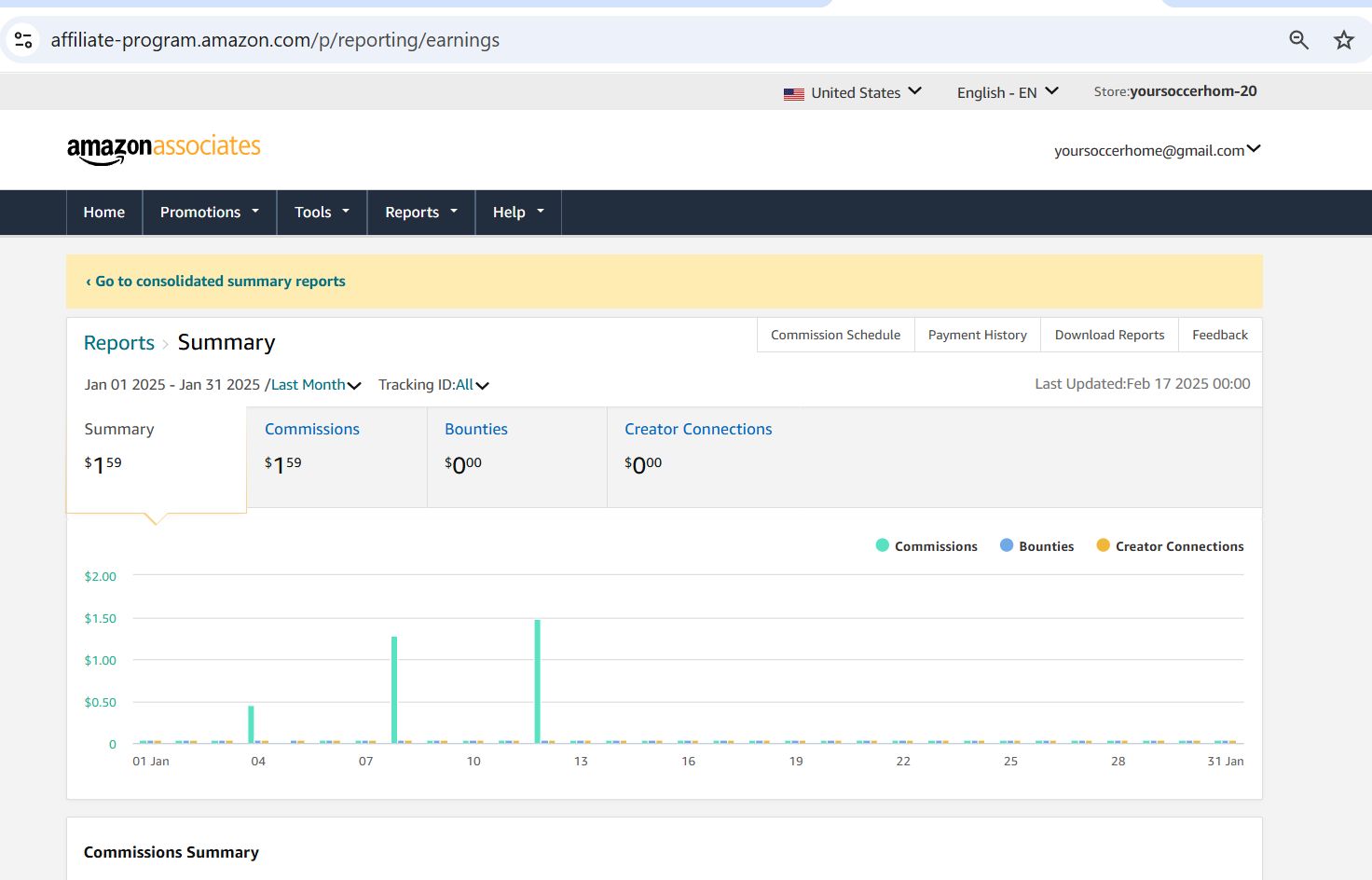The image size is (1372, 880).
Task: Open the Commission Schedule button
Action: 836,335
